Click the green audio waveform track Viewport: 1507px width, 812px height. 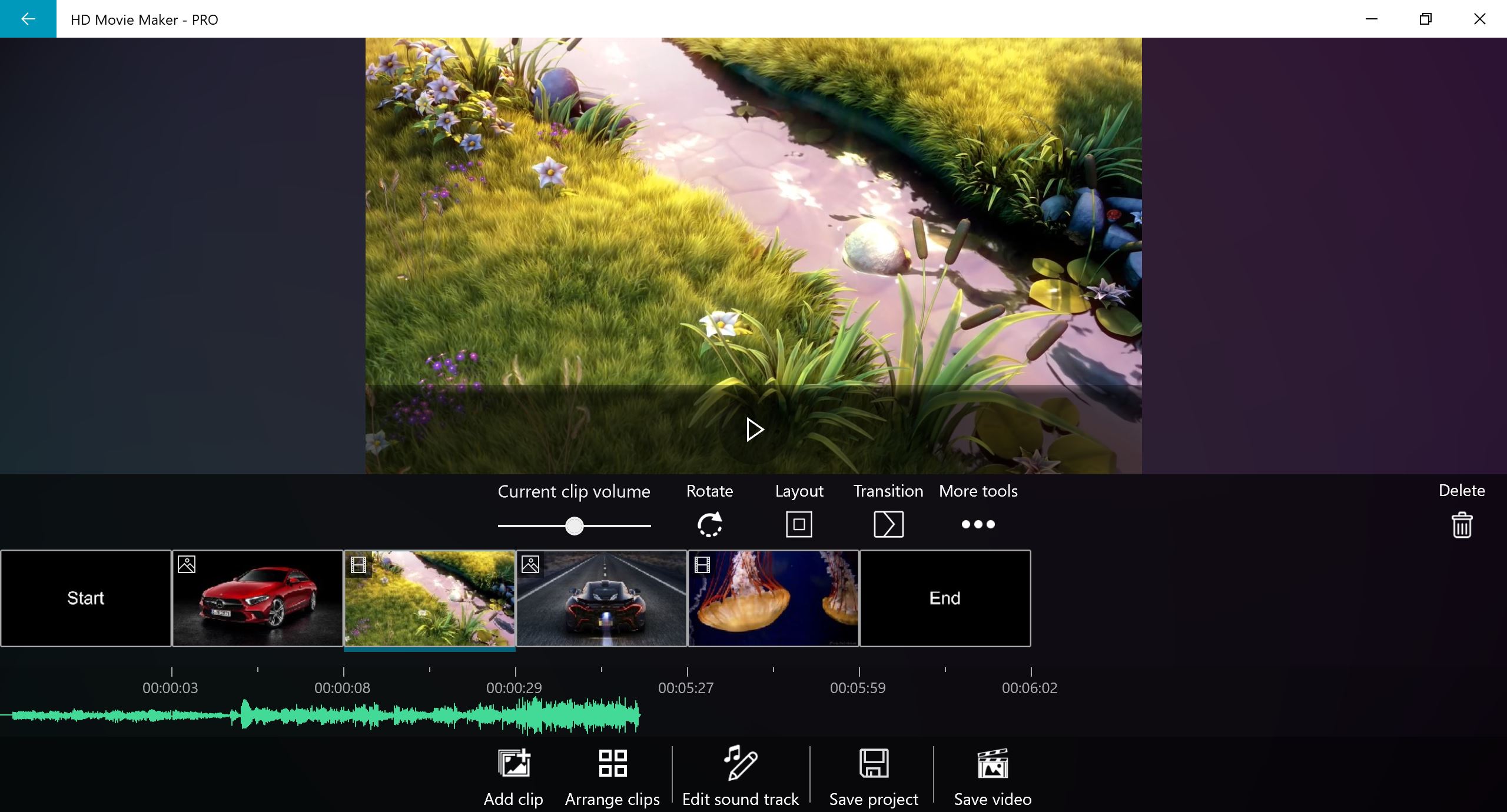click(321, 716)
